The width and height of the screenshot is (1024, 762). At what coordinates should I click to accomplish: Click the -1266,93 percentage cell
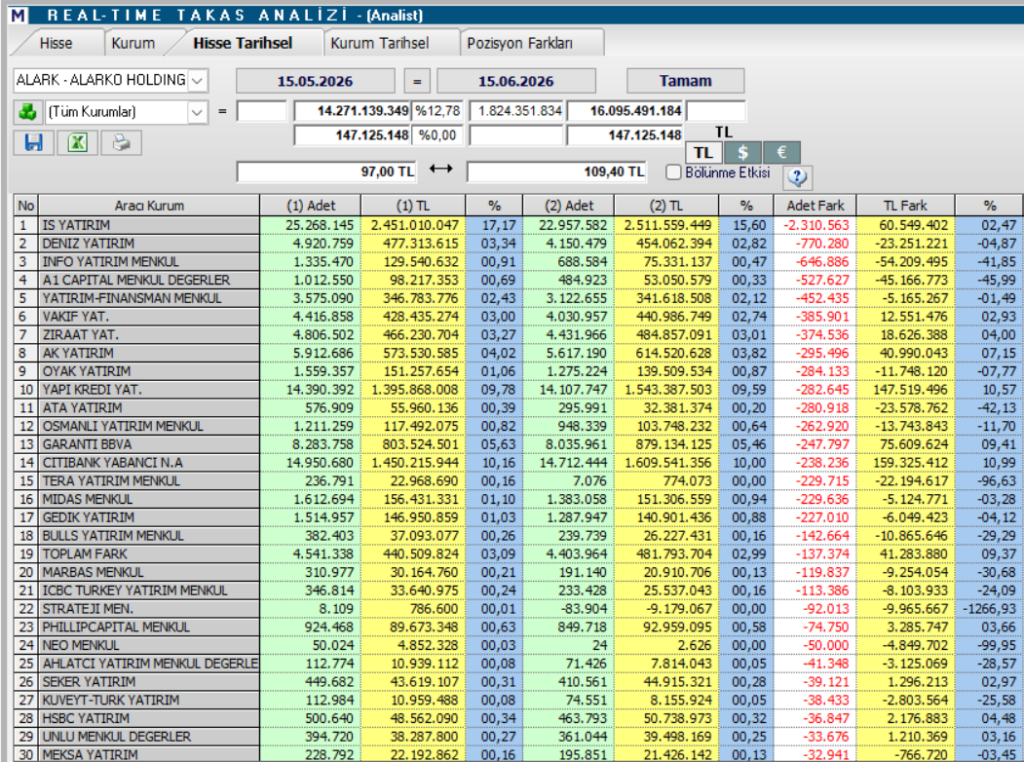(x=989, y=609)
